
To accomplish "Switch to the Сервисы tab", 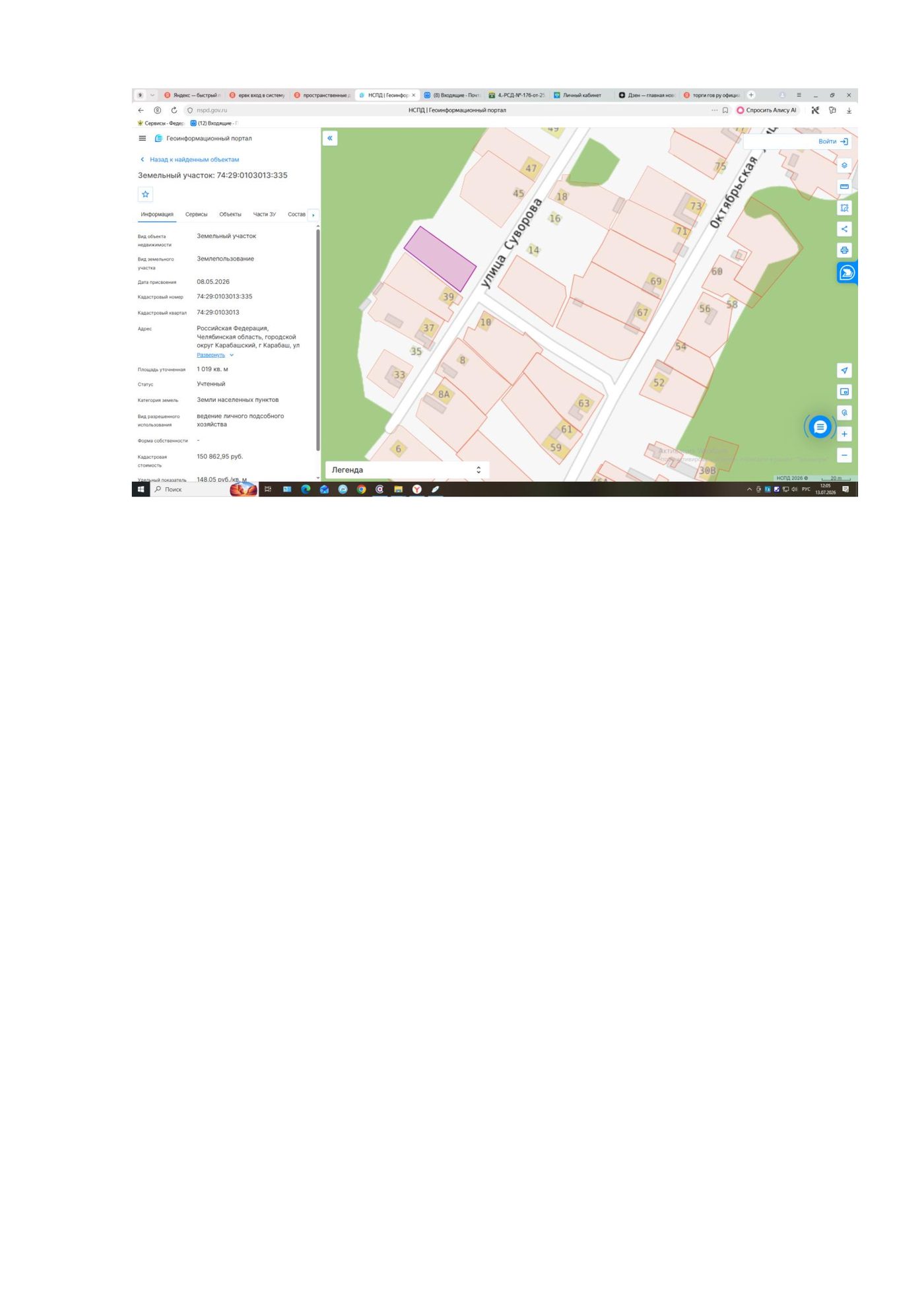I will [196, 214].
